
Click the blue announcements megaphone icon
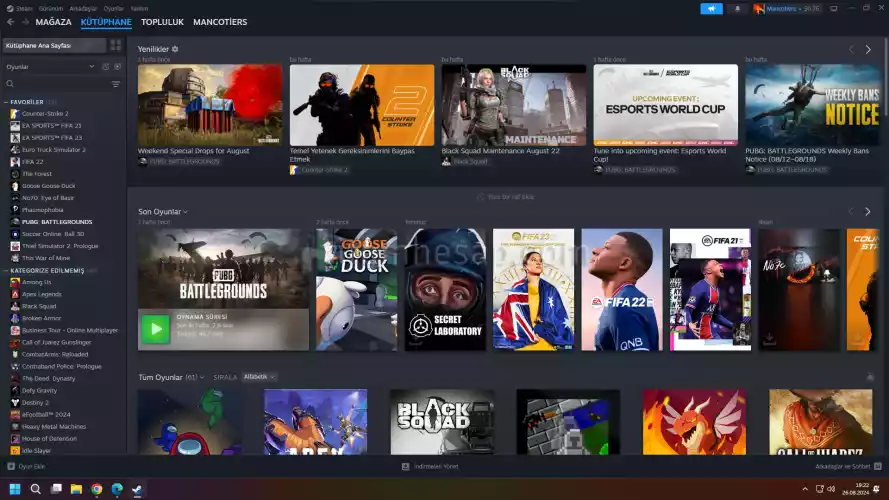(x=712, y=9)
